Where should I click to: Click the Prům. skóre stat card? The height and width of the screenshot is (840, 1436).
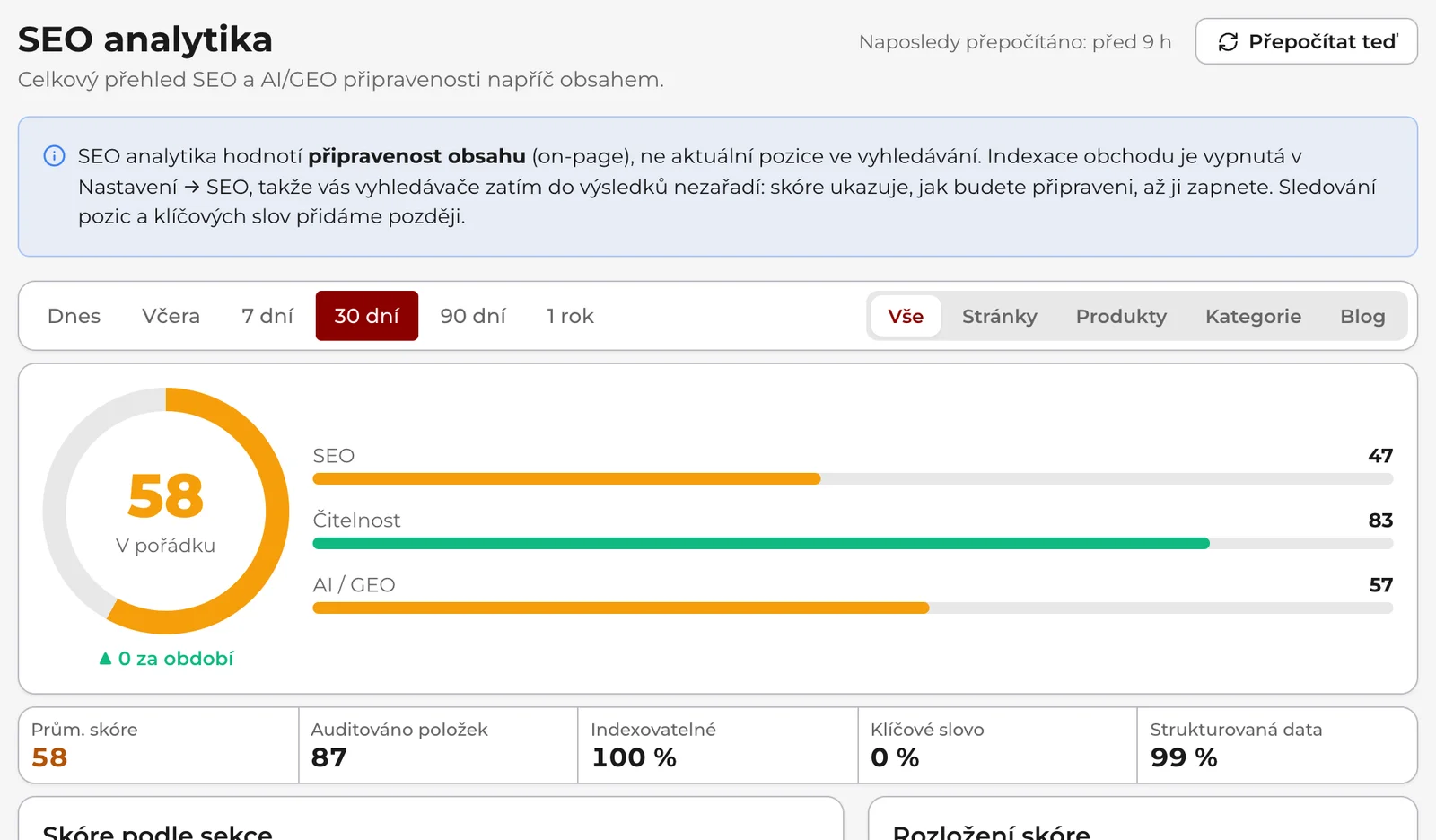click(159, 745)
